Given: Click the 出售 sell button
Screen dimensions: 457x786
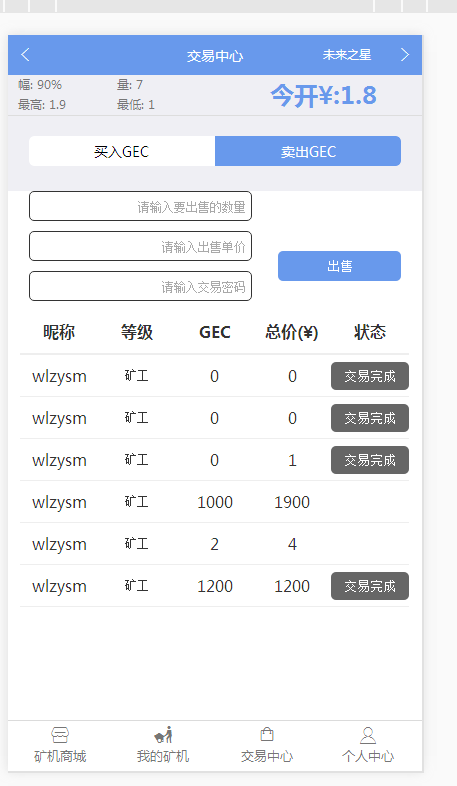Looking at the screenshot, I should click(x=340, y=266).
